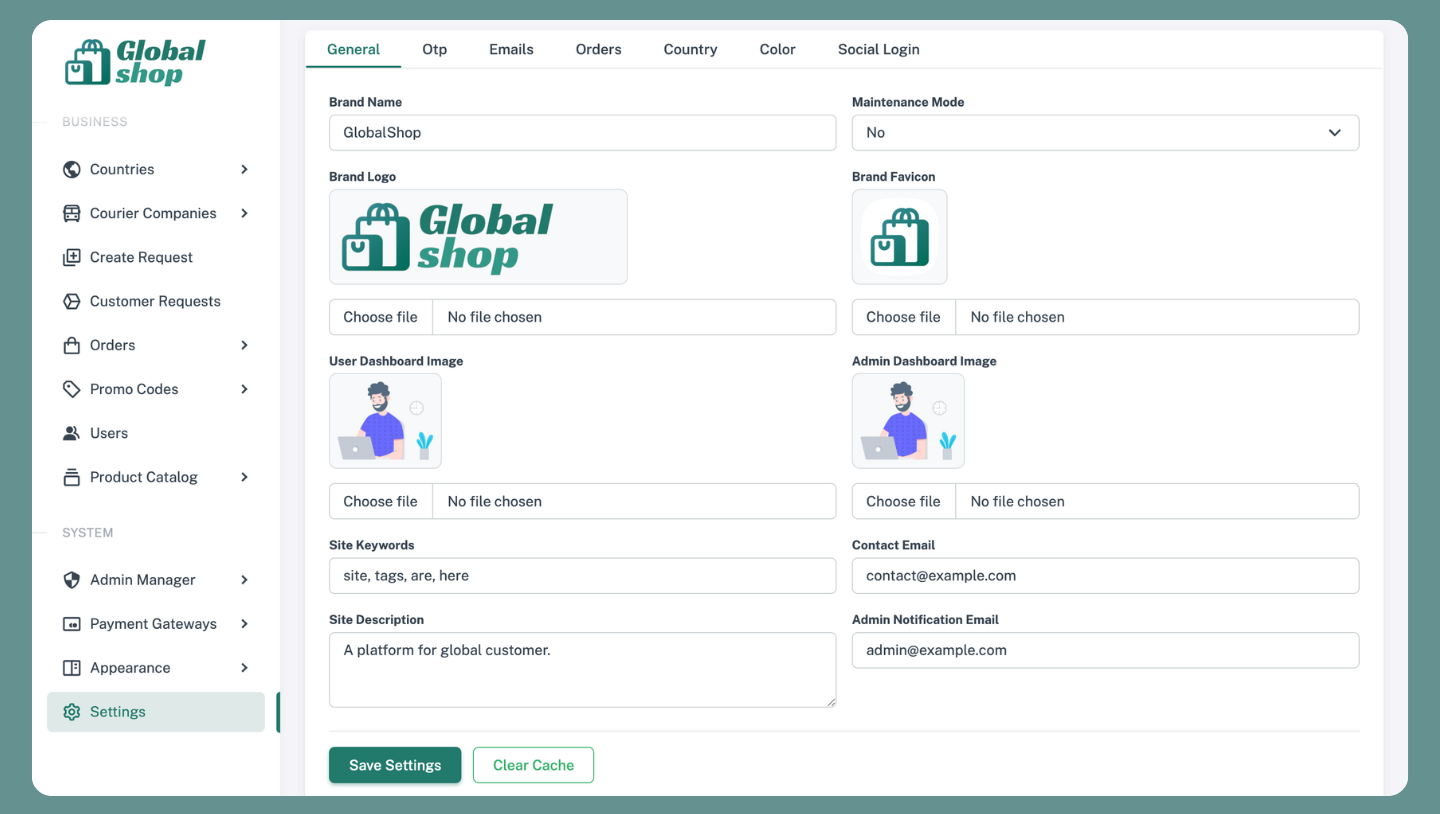Switch to the Otp tab
Viewport: 1440px width, 814px height.
tap(435, 49)
